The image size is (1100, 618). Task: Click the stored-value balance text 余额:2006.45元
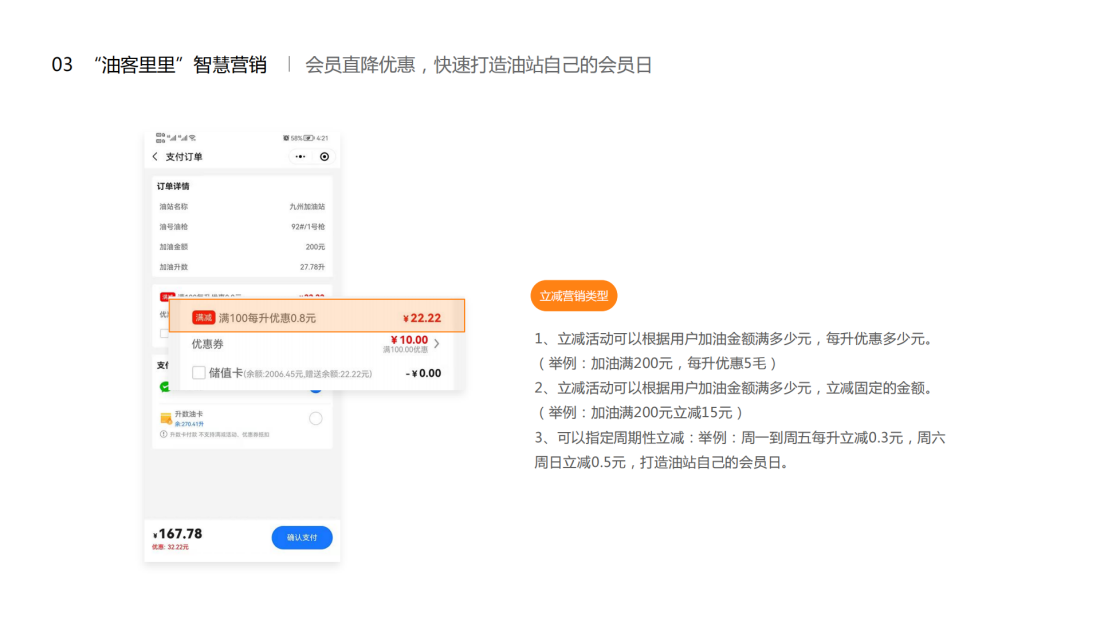click(x=274, y=374)
